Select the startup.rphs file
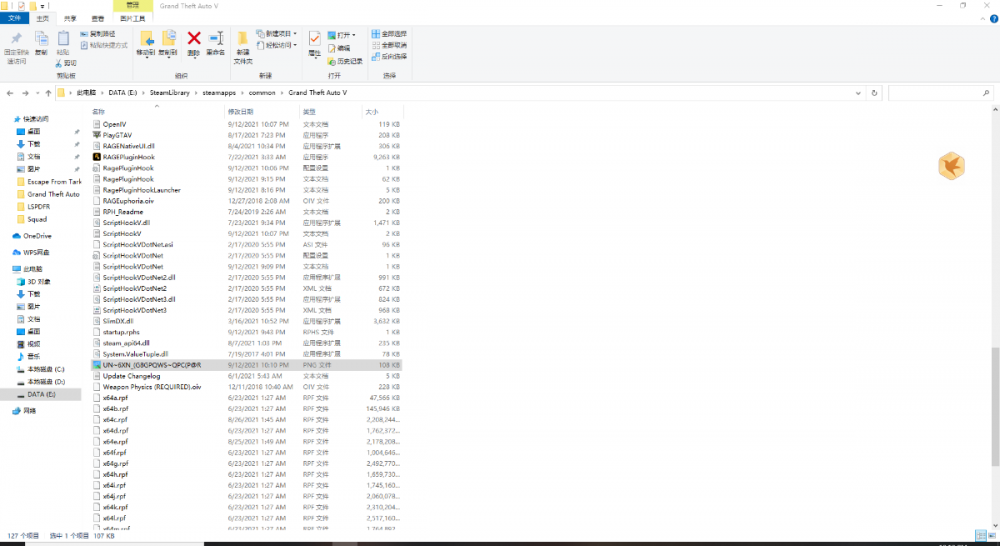The height and width of the screenshot is (546, 1000). [121, 332]
